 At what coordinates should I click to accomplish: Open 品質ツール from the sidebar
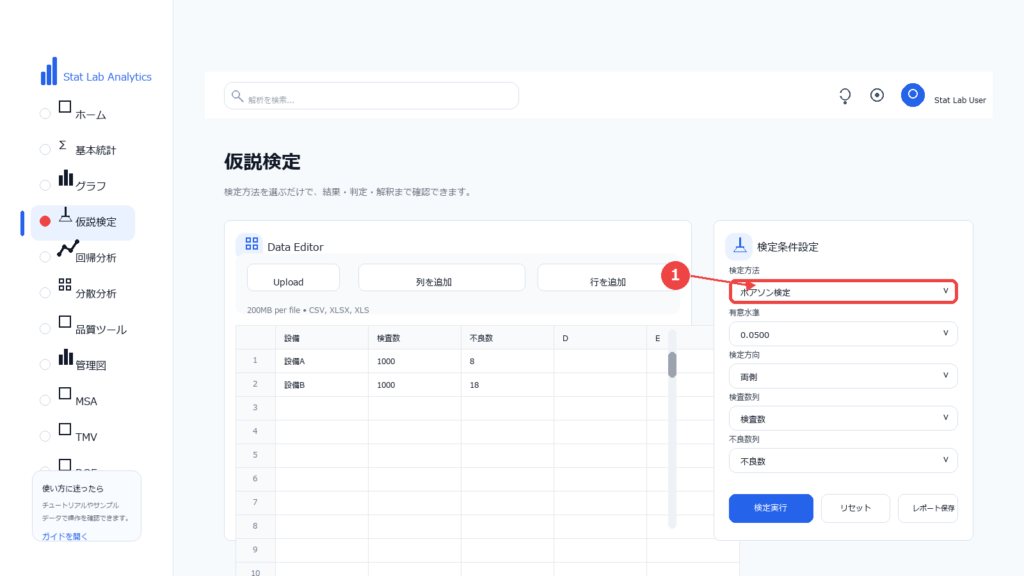[101, 330]
